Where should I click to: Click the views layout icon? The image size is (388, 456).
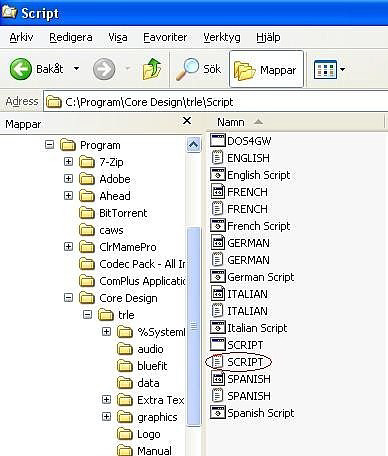[x=325, y=69]
